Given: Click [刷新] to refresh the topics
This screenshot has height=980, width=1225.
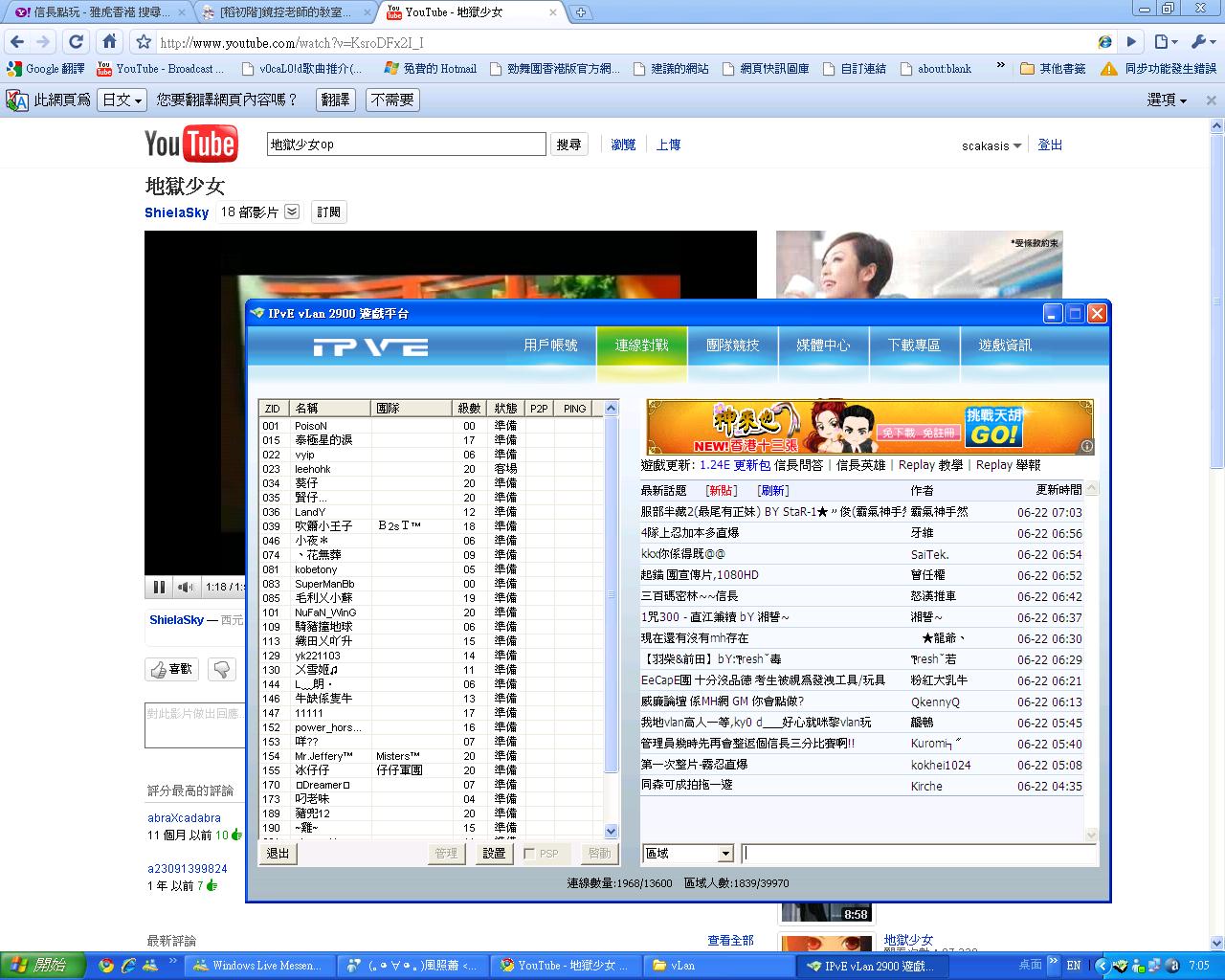Looking at the screenshot, I should 773,490.
